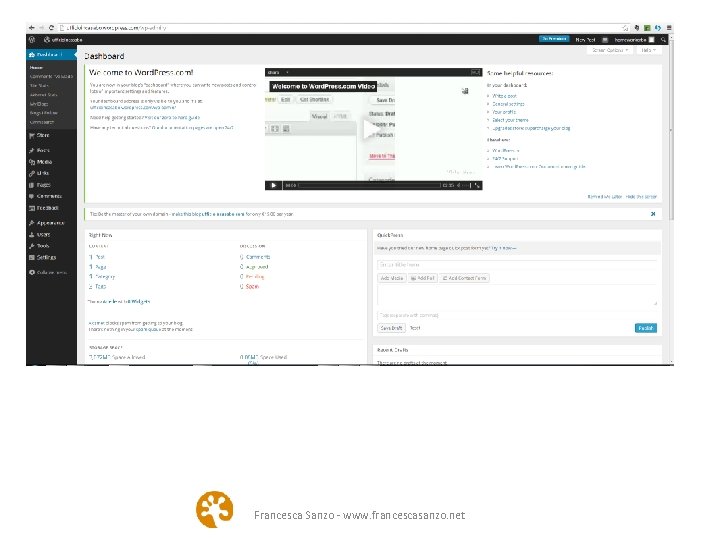
Task: Collapse the sidebar with Collapse menu
Action: [x=48, y=272]
